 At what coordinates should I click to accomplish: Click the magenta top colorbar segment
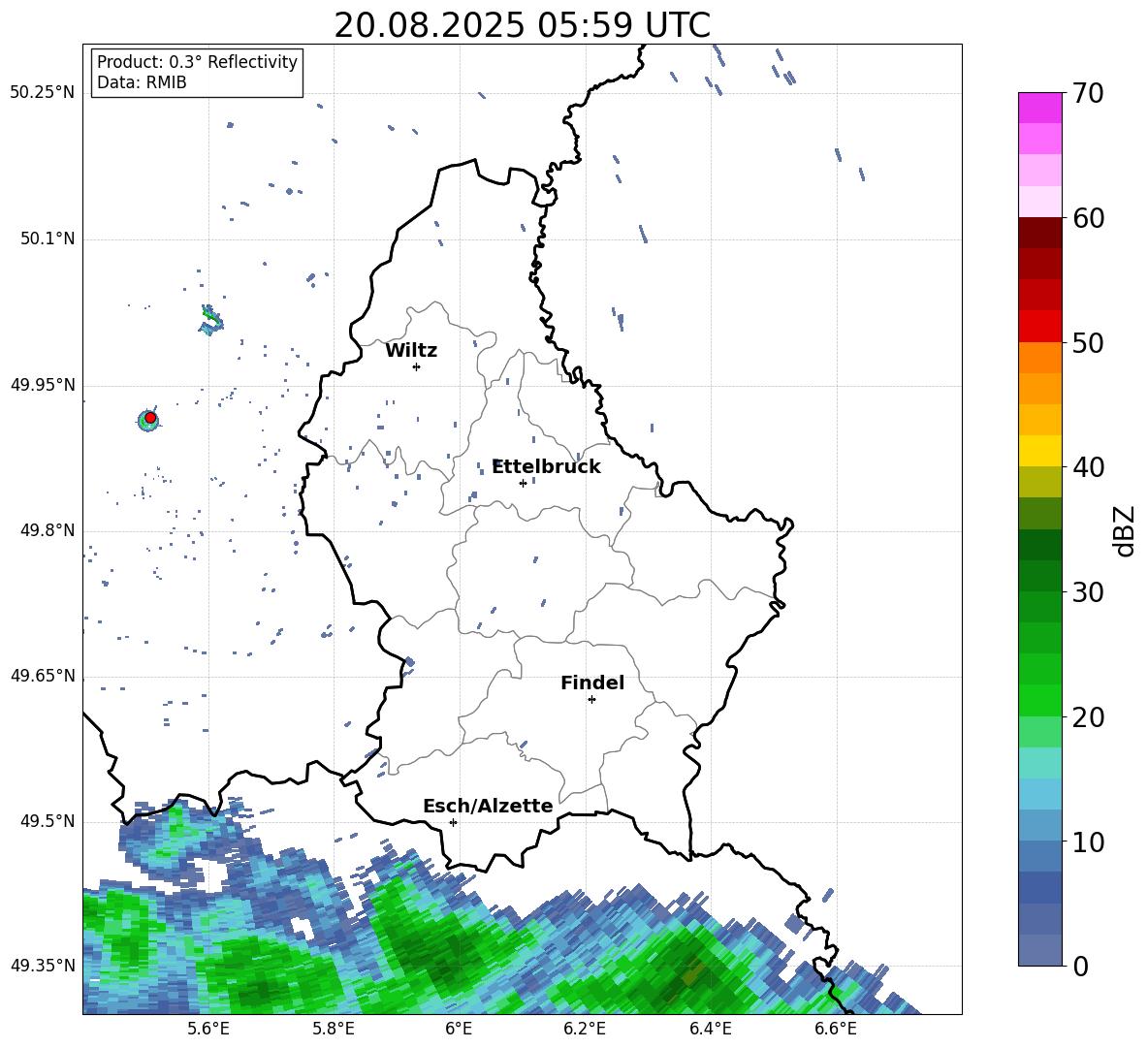point(1039,108)
